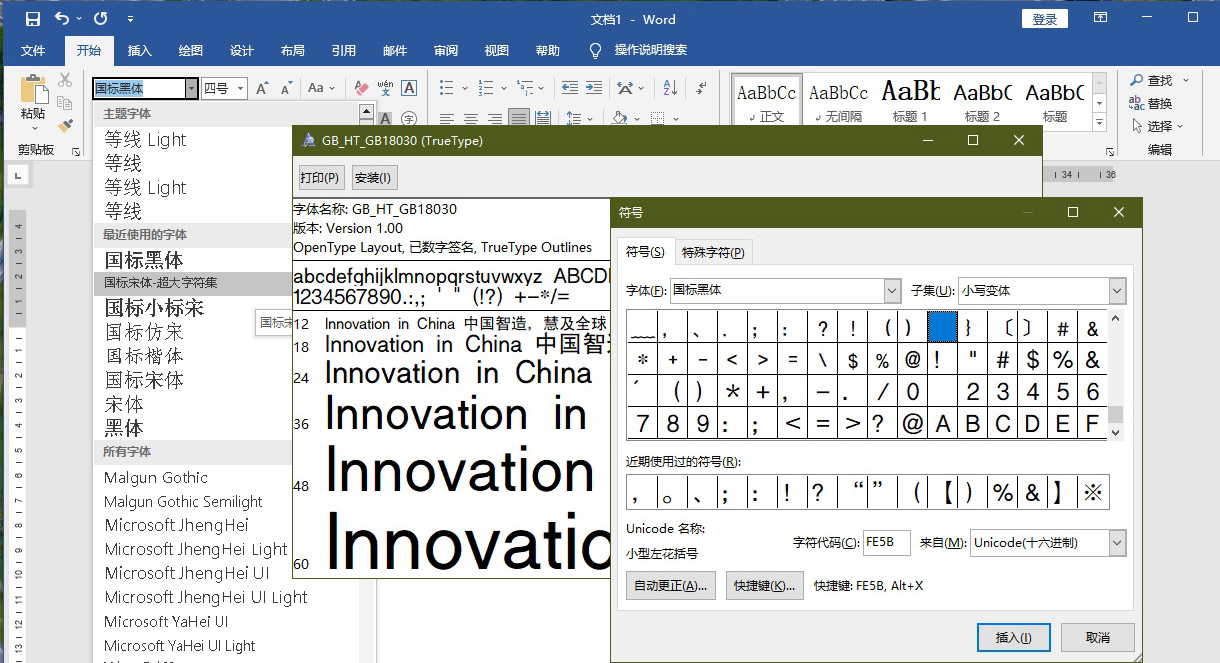Expand the font size 四号 dropdown
1220x663 pixels.
pos(240,89)
